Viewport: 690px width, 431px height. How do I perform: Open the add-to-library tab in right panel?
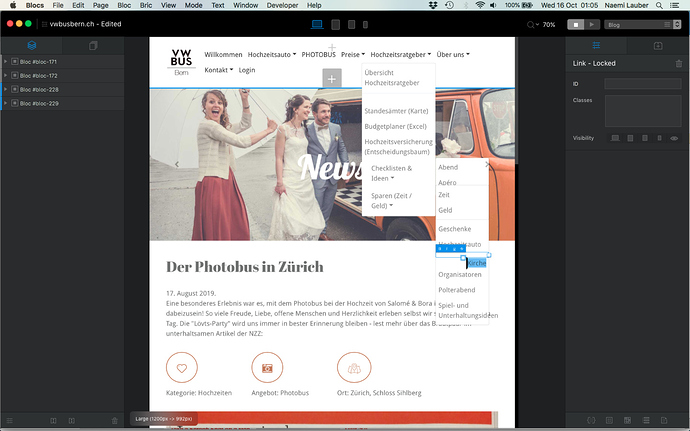pyautogui.click(x=658, y=46)
